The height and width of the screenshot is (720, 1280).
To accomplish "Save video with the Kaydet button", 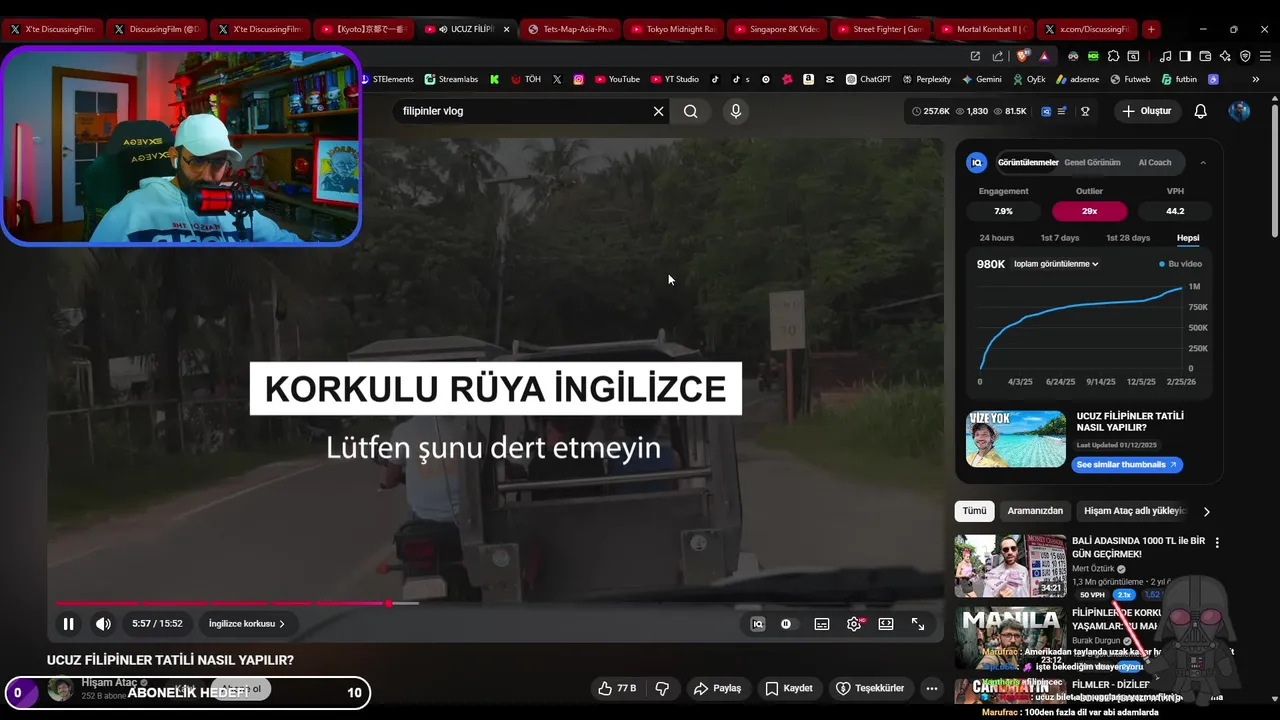I will 789,688.
